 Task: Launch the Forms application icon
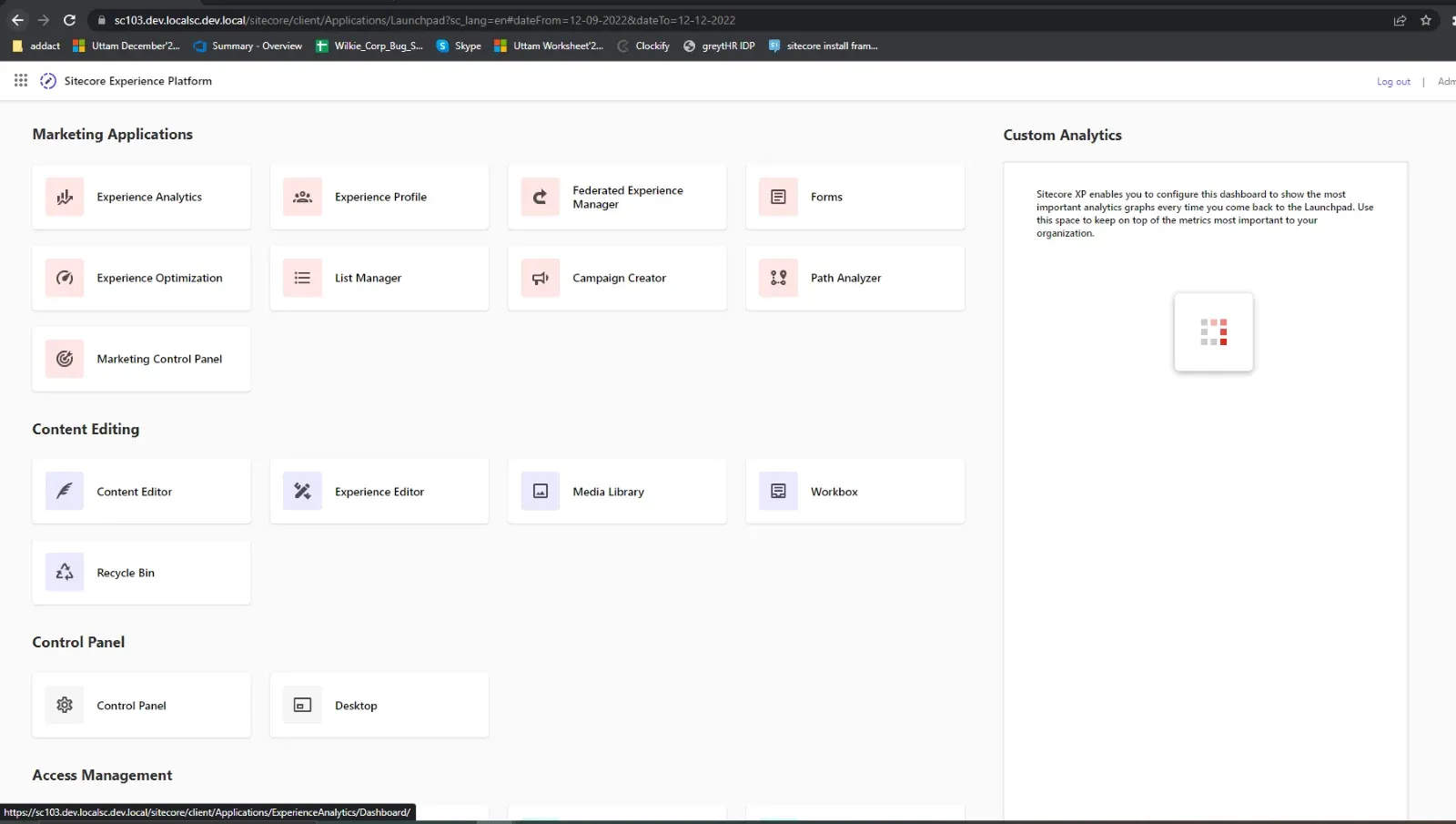coord(778,197)
